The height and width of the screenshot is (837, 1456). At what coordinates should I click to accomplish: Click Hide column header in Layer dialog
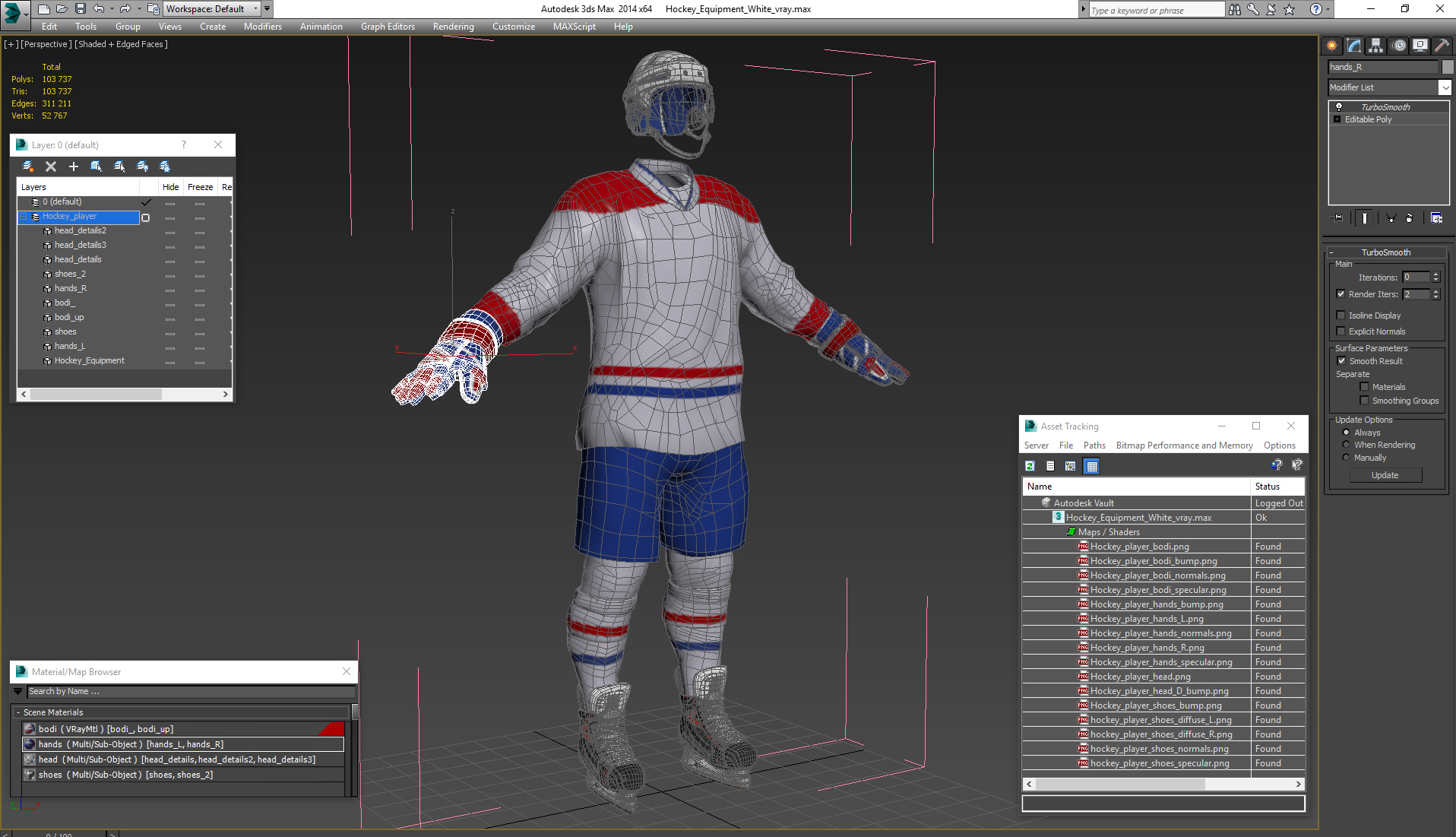click(x=171, y=187)
